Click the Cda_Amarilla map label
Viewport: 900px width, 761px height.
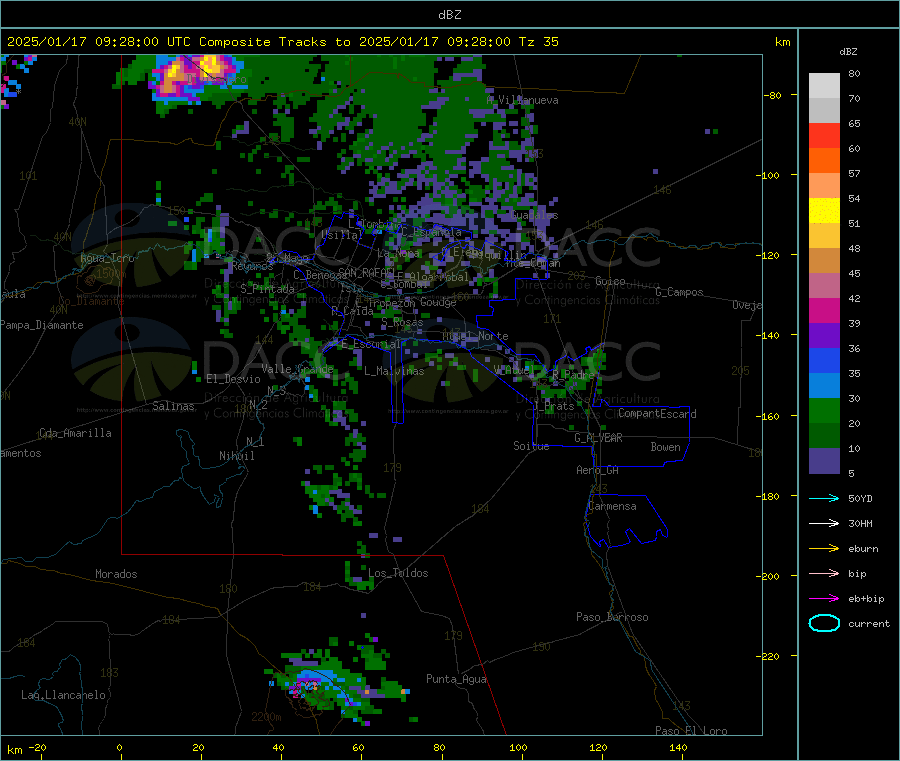pyautogui.click(x=76, y=433)
